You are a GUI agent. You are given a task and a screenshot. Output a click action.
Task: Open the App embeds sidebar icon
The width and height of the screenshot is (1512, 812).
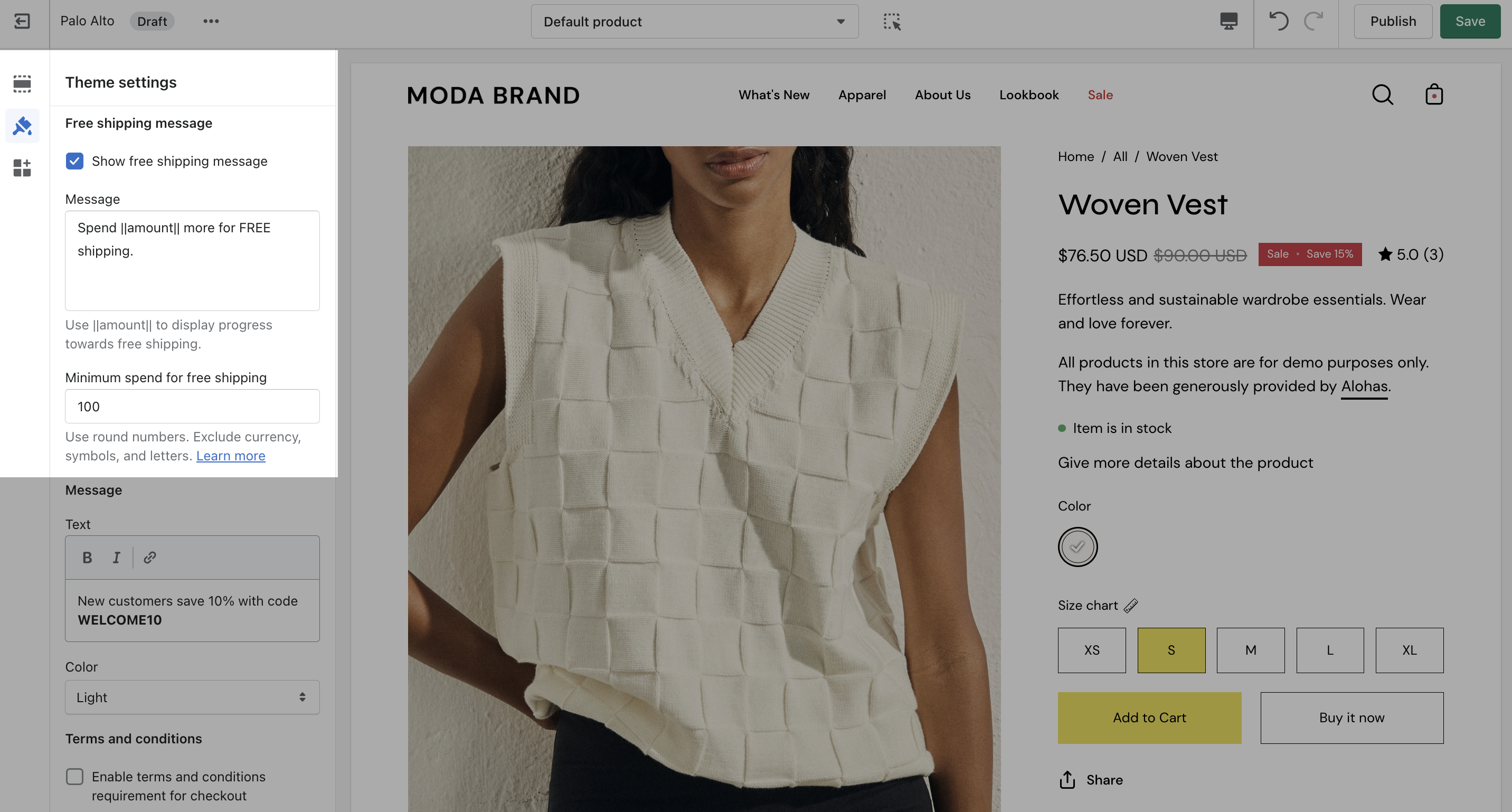tap(22, 168)
